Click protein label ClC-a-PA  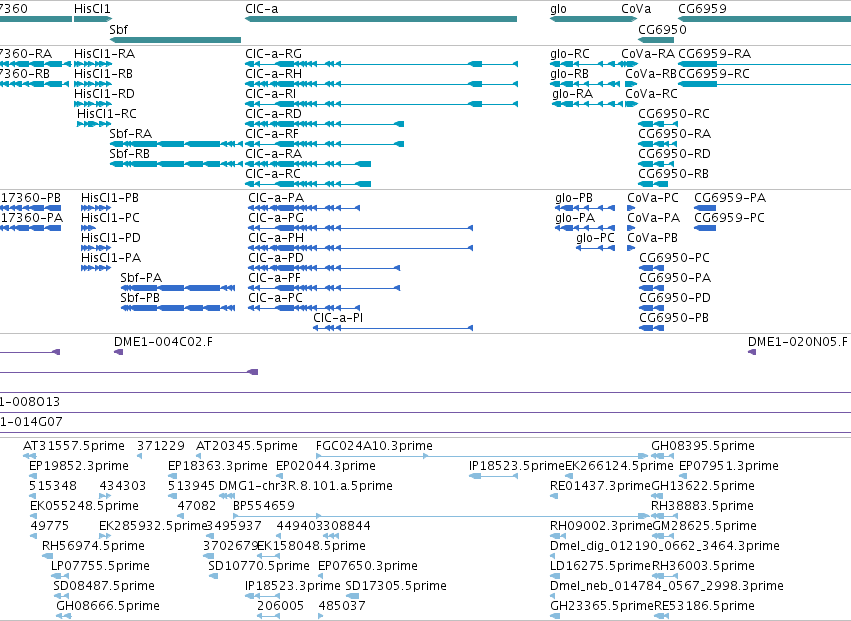[276, 198]
